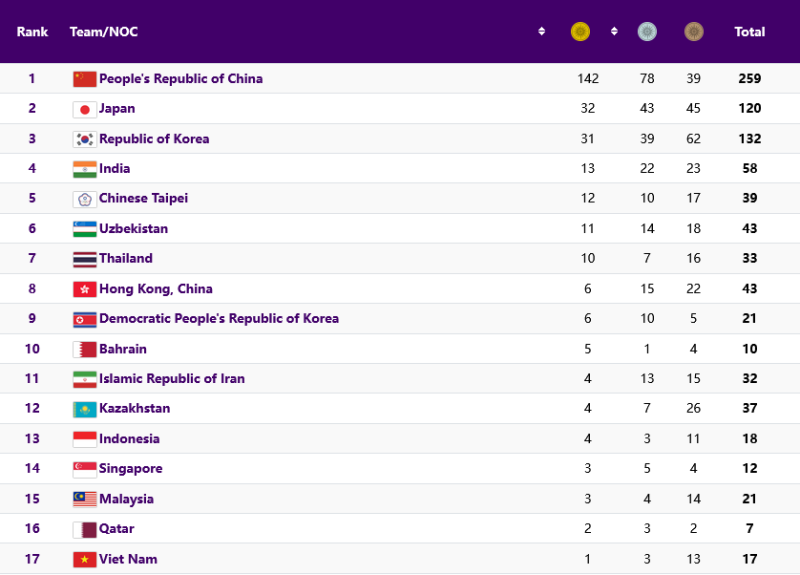Click the Singapore flag icon
The width and height of the screenshot is (800, 575).
point(85,469)
